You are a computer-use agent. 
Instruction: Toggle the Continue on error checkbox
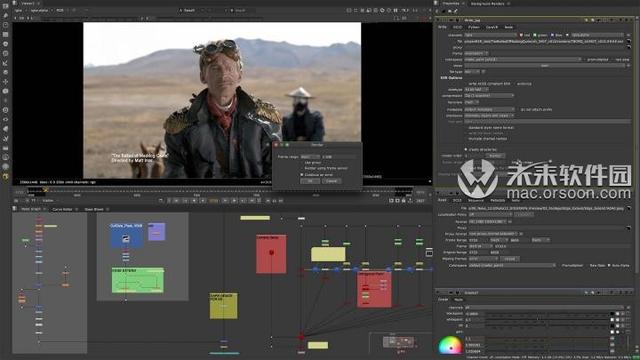click(302, 175)
